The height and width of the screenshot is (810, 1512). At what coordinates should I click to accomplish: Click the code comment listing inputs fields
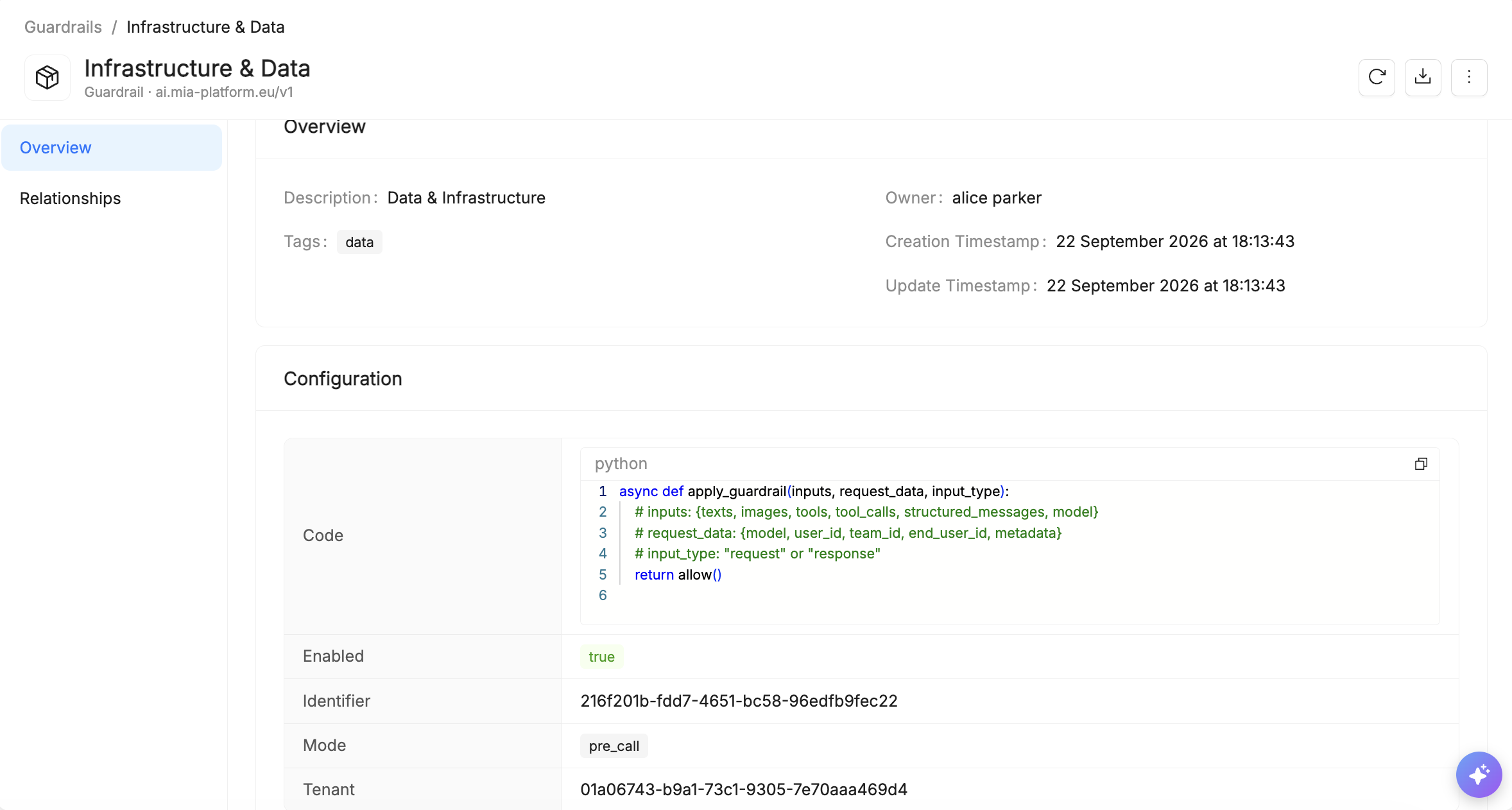point(866,512)
